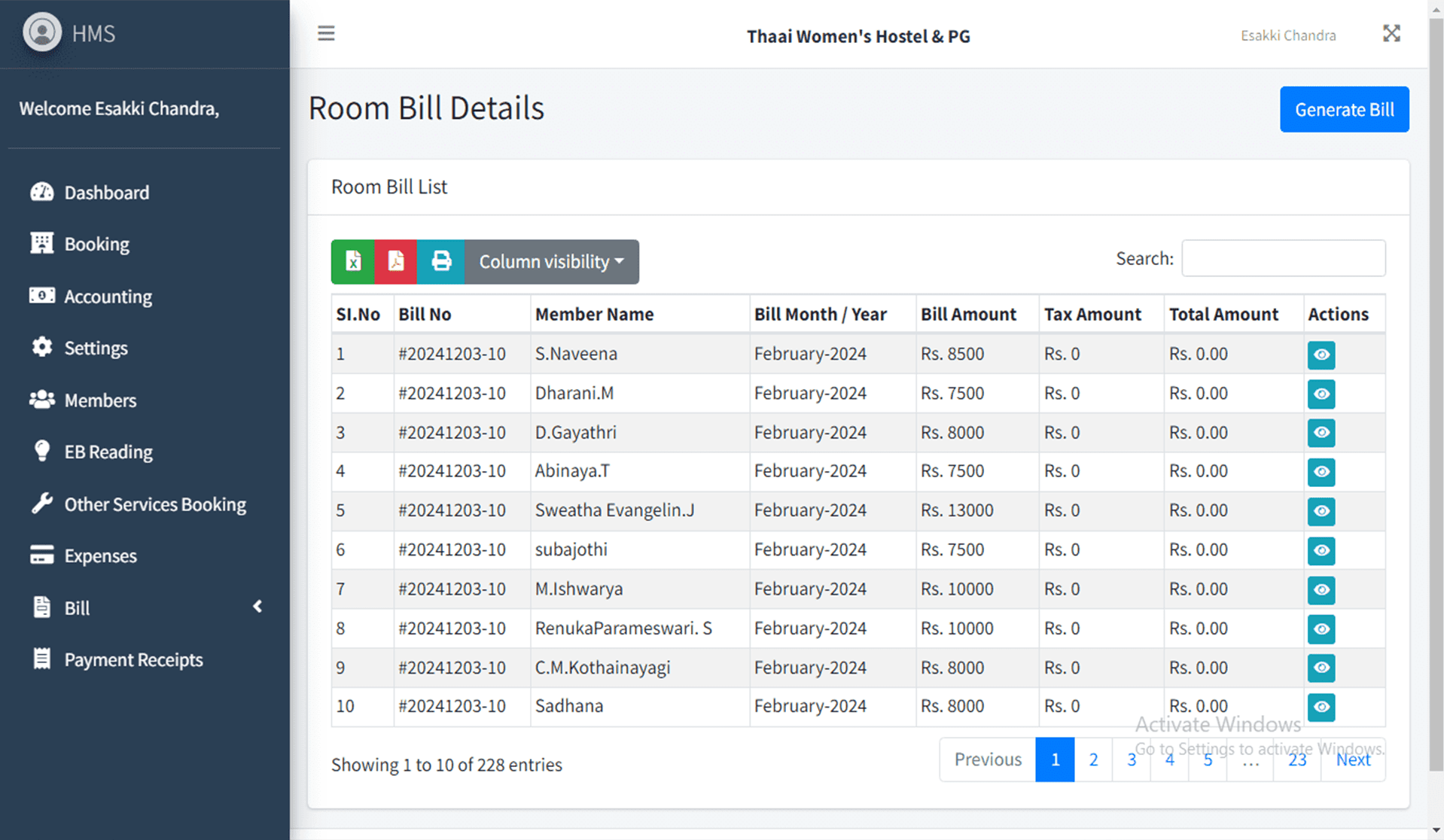Focus the Search input field

1283,258
